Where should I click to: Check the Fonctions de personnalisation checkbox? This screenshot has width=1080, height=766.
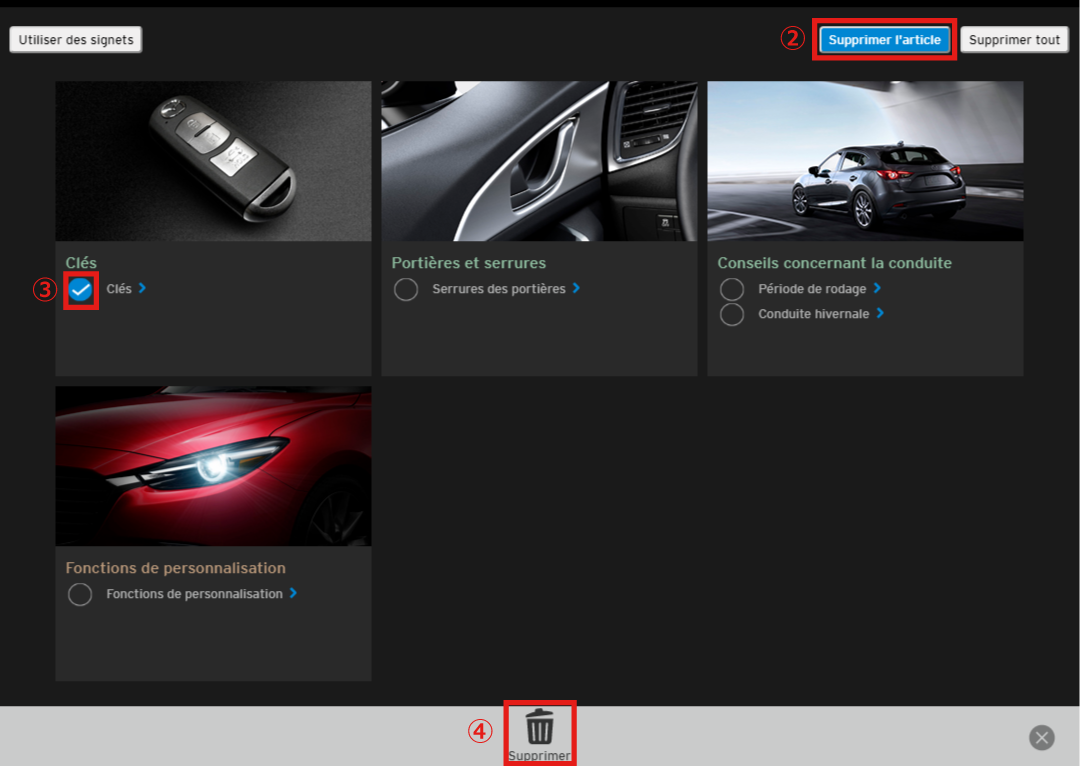click(80, 595)
